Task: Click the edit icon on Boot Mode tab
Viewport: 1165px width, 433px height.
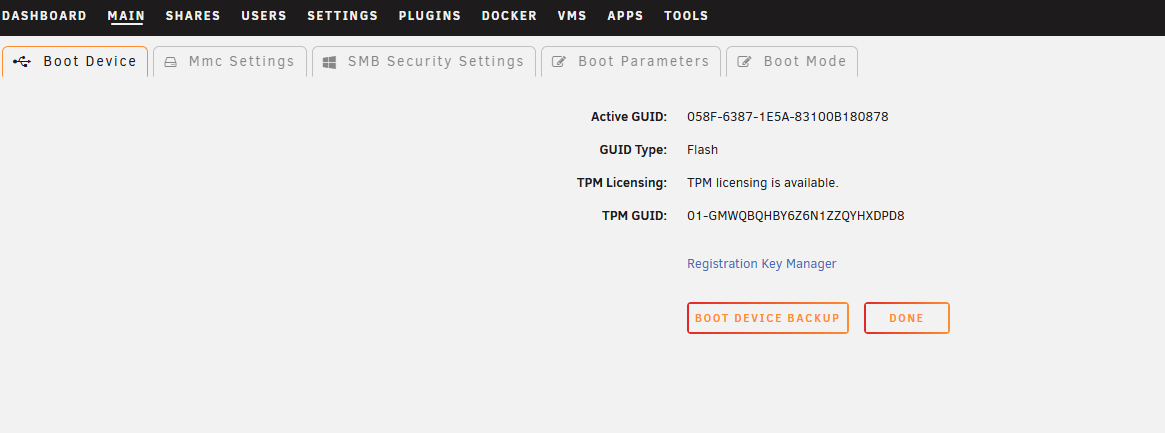Action: (x=744, y=62)
